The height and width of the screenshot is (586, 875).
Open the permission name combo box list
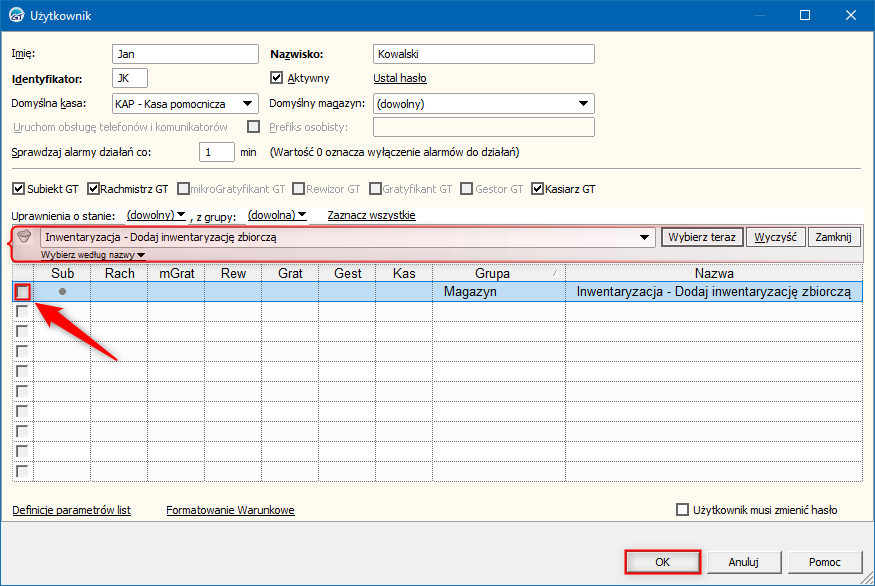645,237
